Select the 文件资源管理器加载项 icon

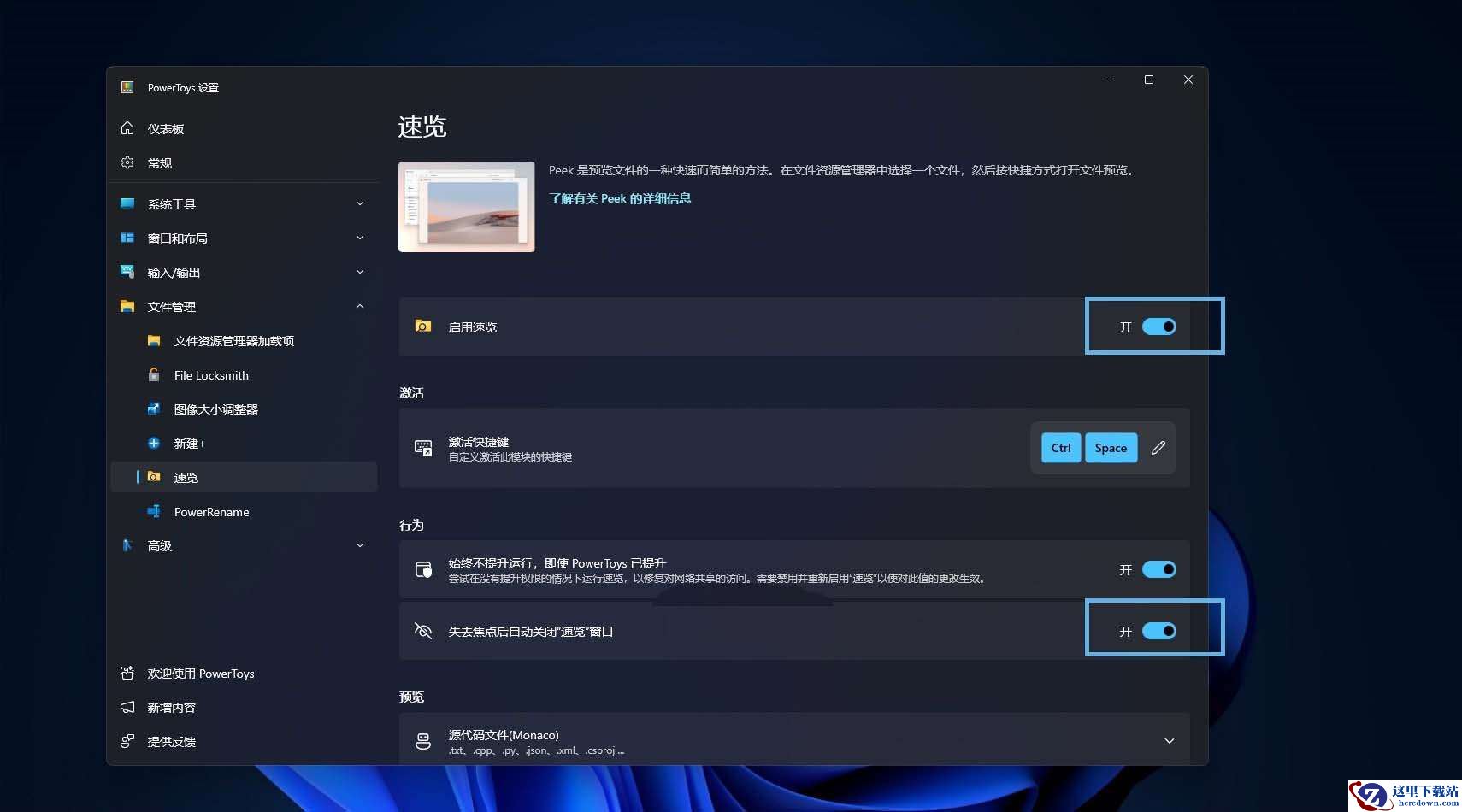tap(154, 340)
